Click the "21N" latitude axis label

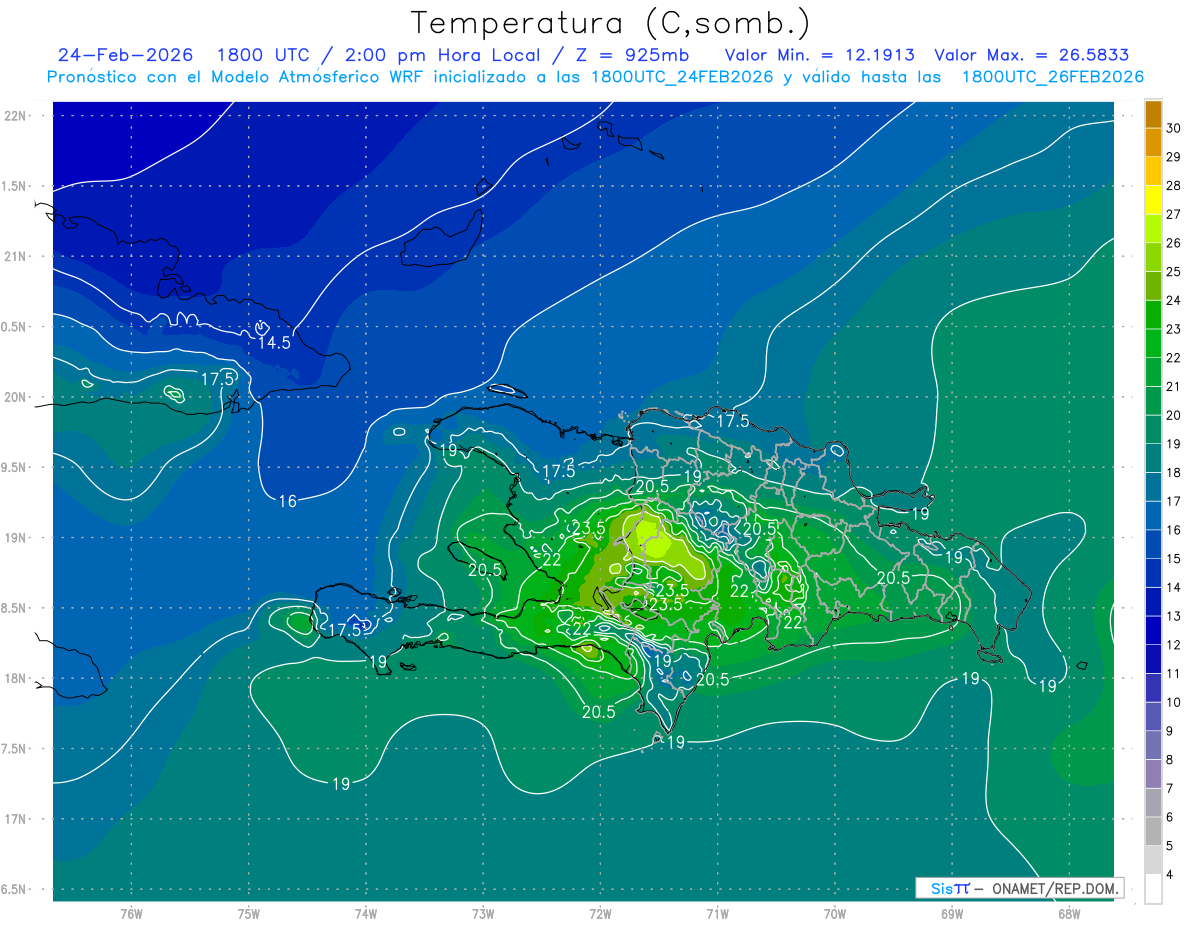[x=15, y=257]
